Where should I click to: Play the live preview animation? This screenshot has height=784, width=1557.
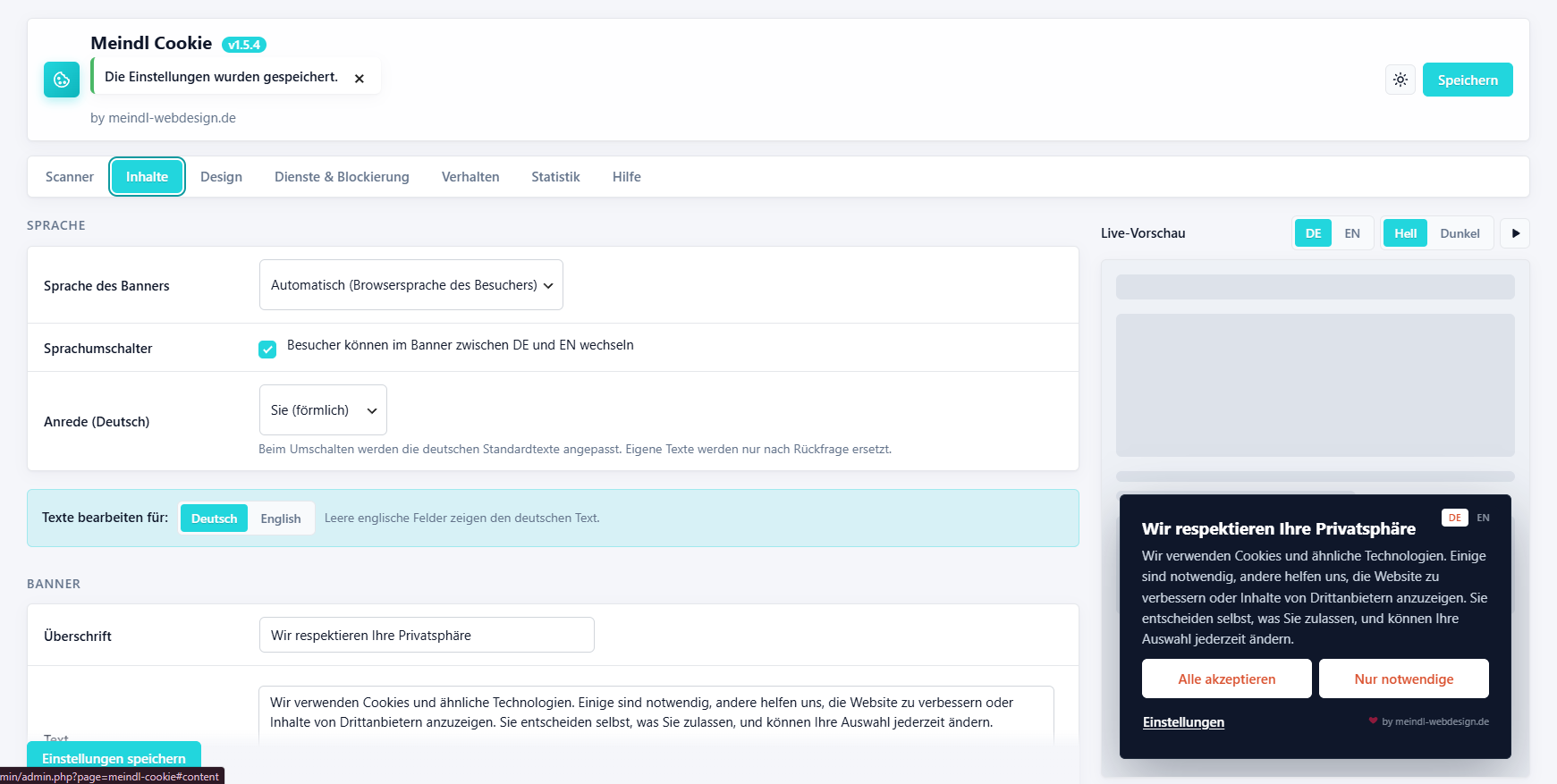(x=1515, y=233)
